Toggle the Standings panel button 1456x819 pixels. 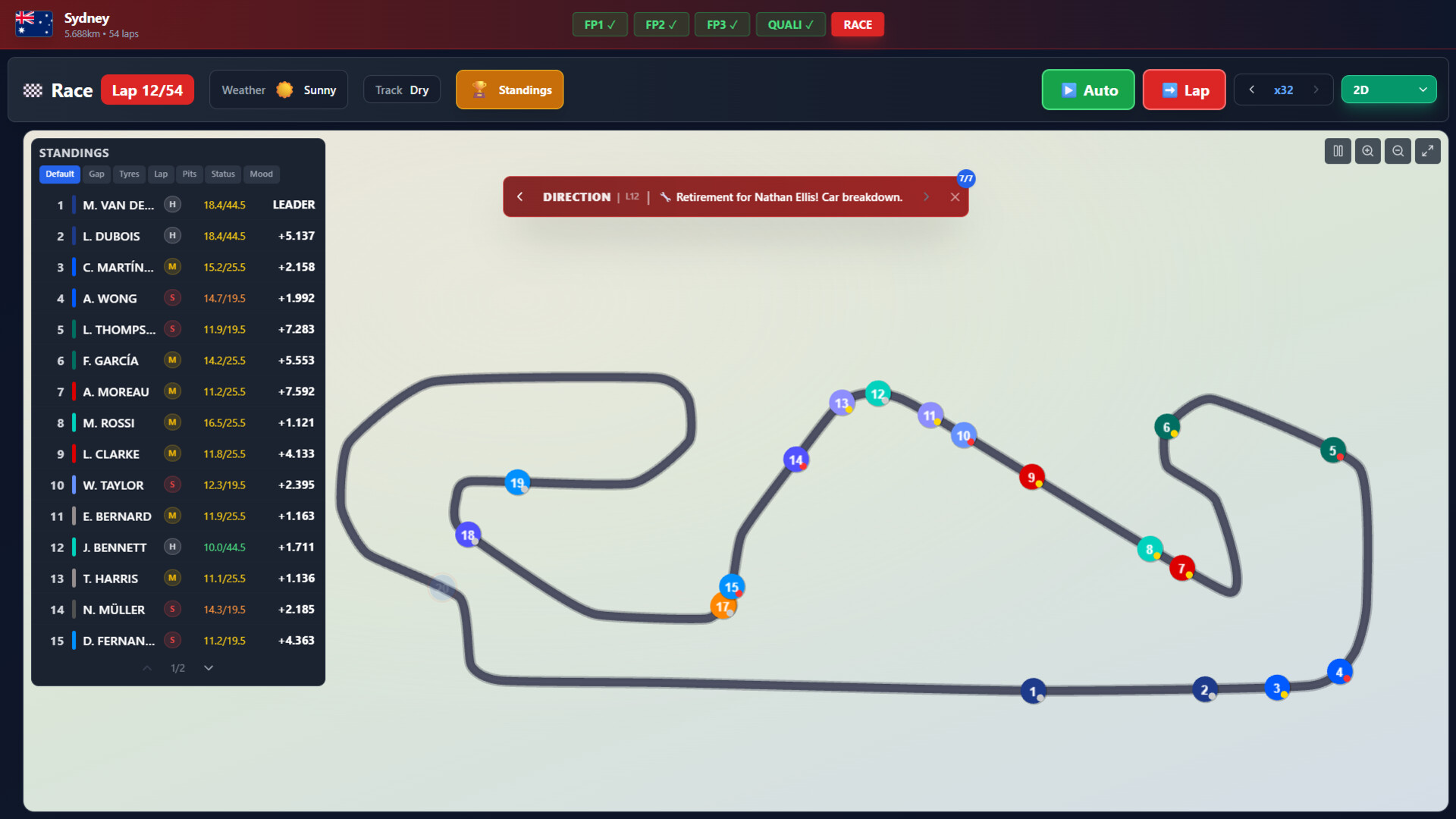click(510, 89)
